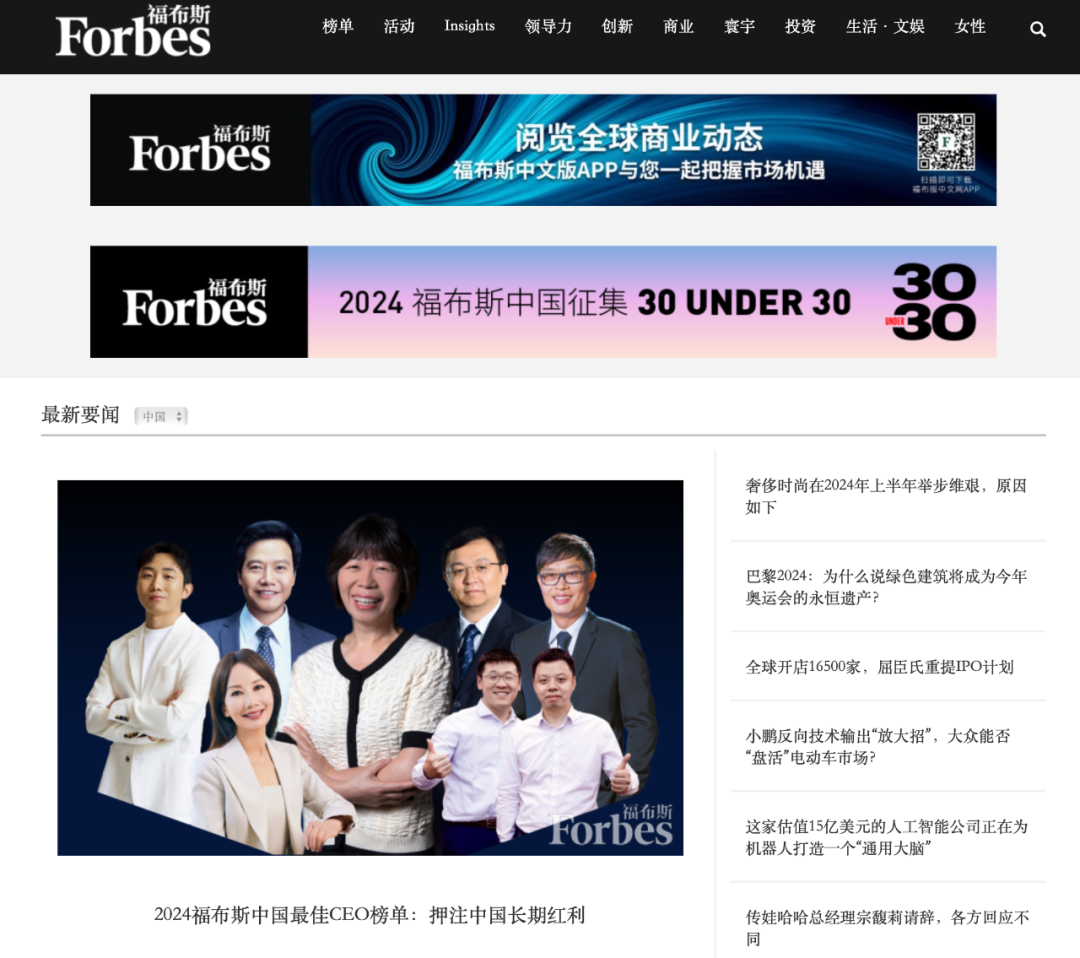Open the 榜单 menu

pos(338,26)
